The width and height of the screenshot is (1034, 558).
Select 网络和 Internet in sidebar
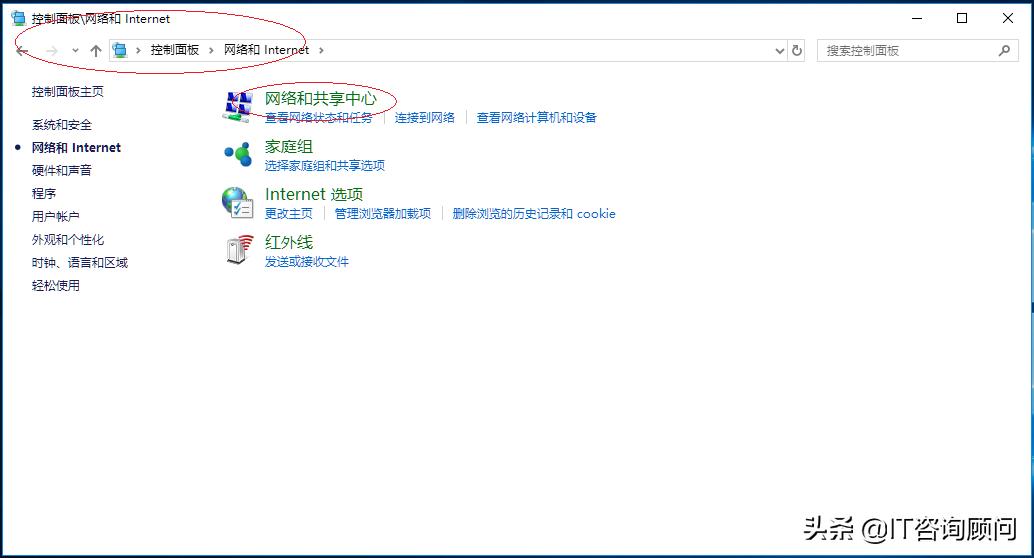[76, 148]
